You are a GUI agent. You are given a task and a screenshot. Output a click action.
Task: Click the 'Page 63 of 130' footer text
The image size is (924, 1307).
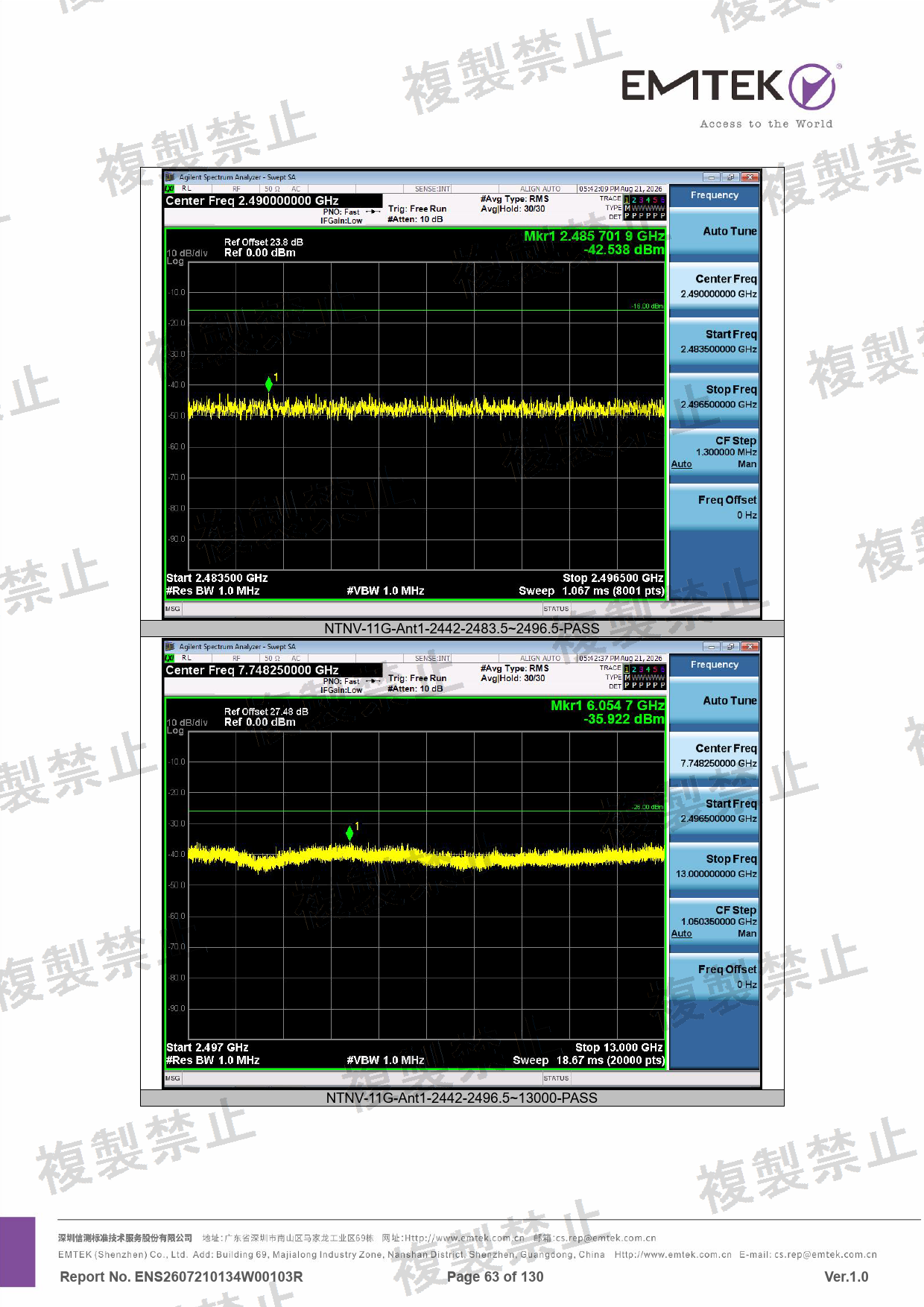pyautogui.click(x=495, y=1276)
